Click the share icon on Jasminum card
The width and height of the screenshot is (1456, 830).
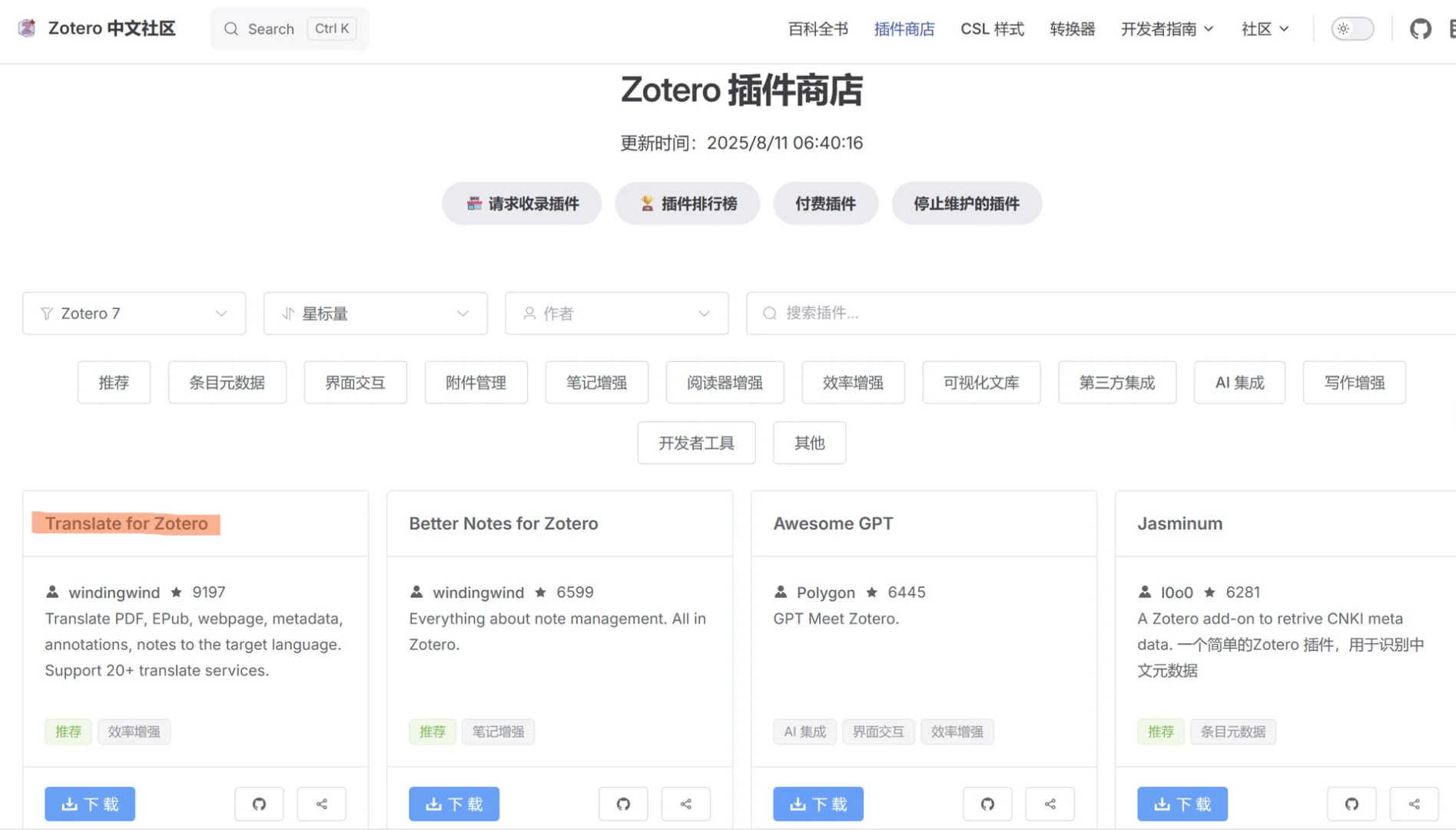[x=1414, y=803]
